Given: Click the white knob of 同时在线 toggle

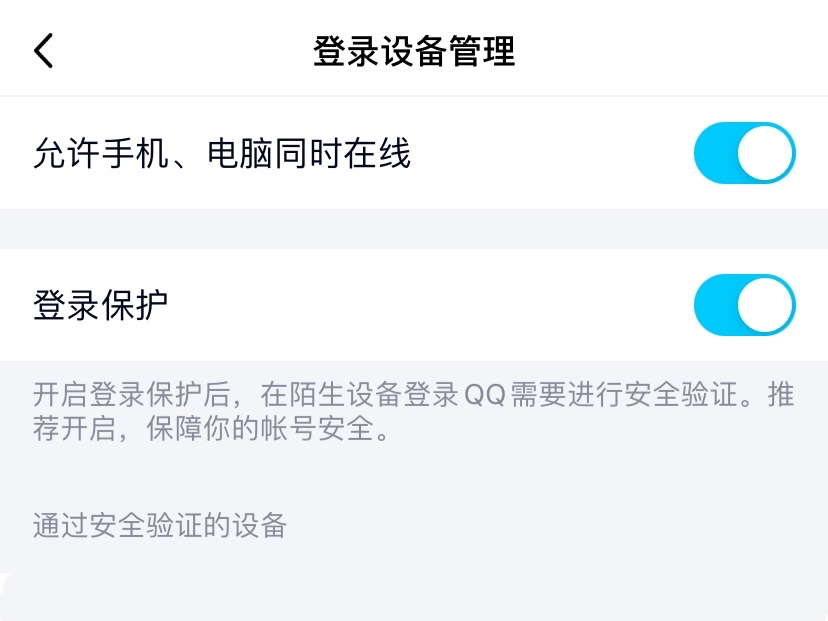Looking at the screenshot, I should [x=766, y=153].
